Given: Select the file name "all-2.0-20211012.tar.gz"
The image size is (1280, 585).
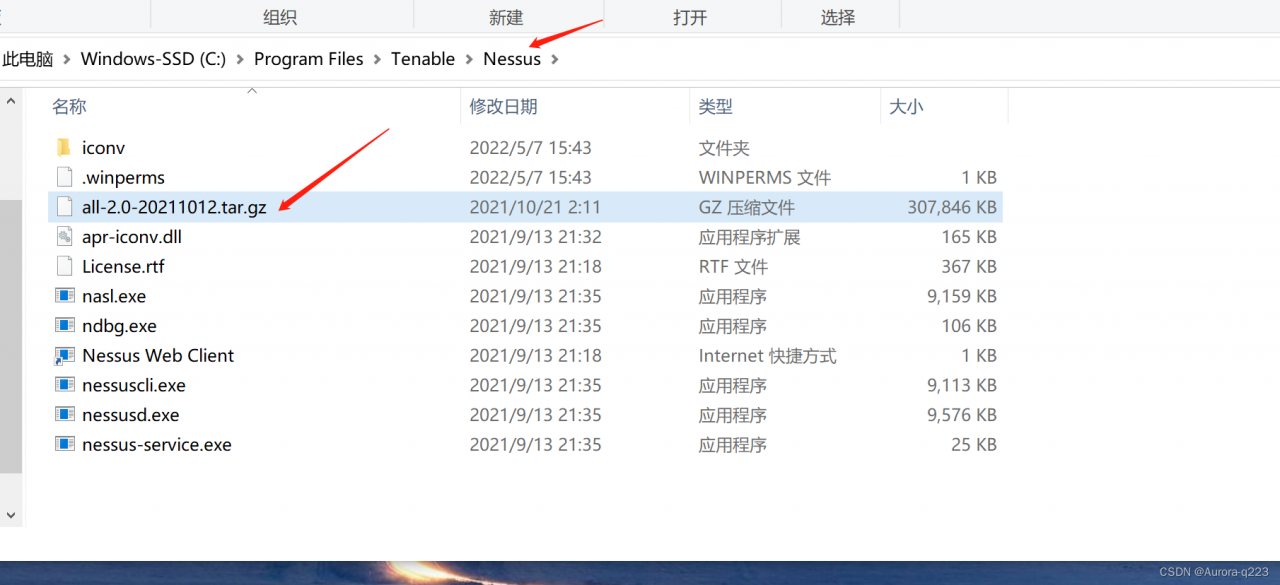Looking at the screenshot, I should pos(174,207).
